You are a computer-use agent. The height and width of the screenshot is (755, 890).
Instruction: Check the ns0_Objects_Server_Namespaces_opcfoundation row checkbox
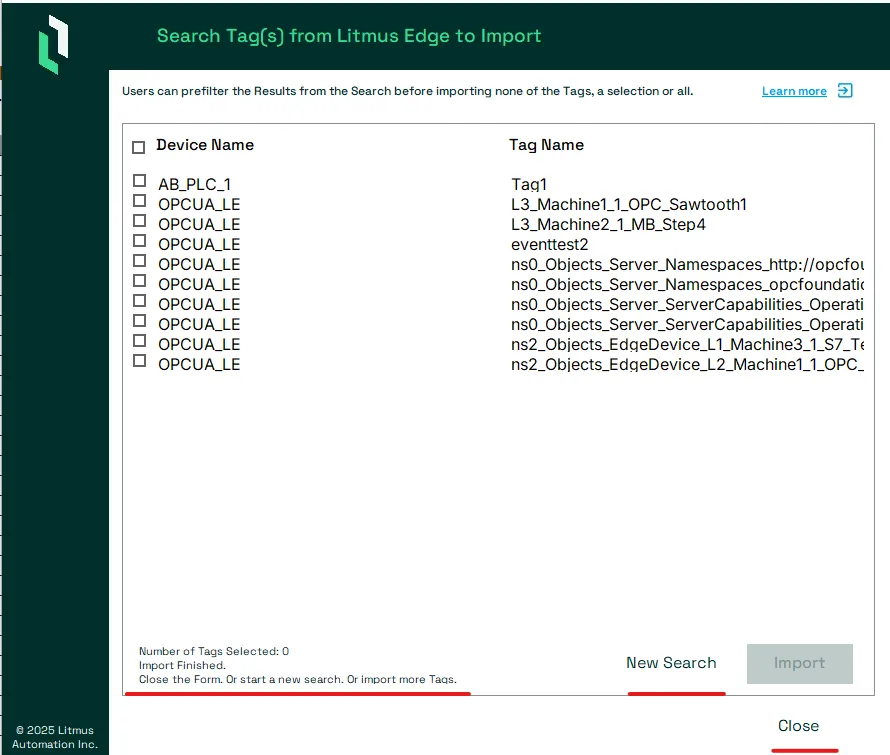(x=139, y=280)
